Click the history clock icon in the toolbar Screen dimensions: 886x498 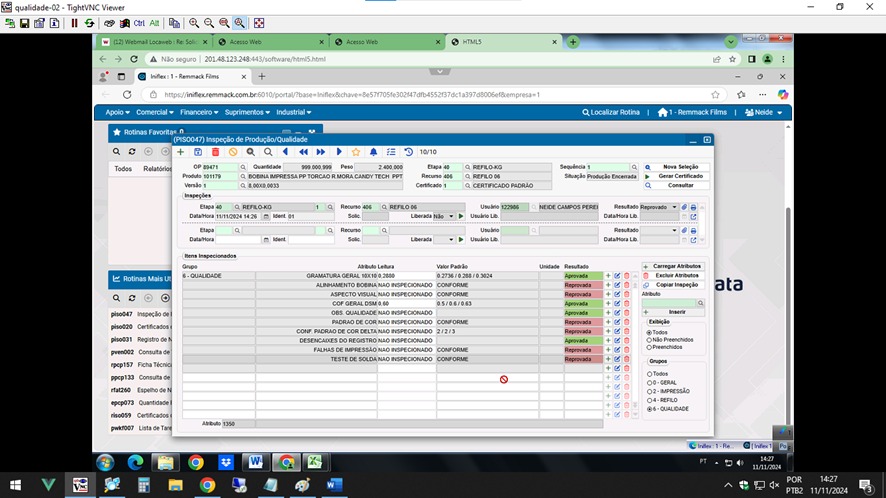pos(409,152)
